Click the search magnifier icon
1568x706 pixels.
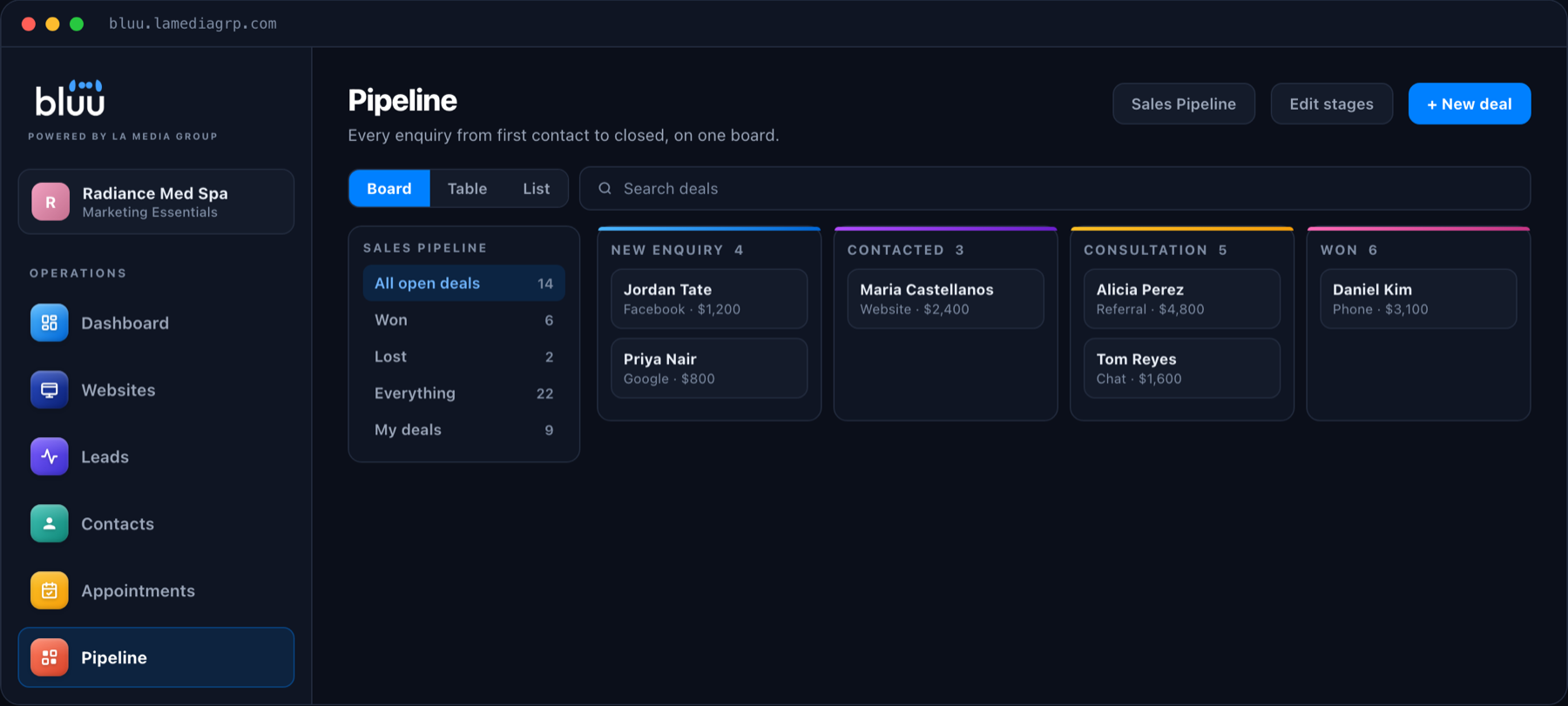click(605, 188)
